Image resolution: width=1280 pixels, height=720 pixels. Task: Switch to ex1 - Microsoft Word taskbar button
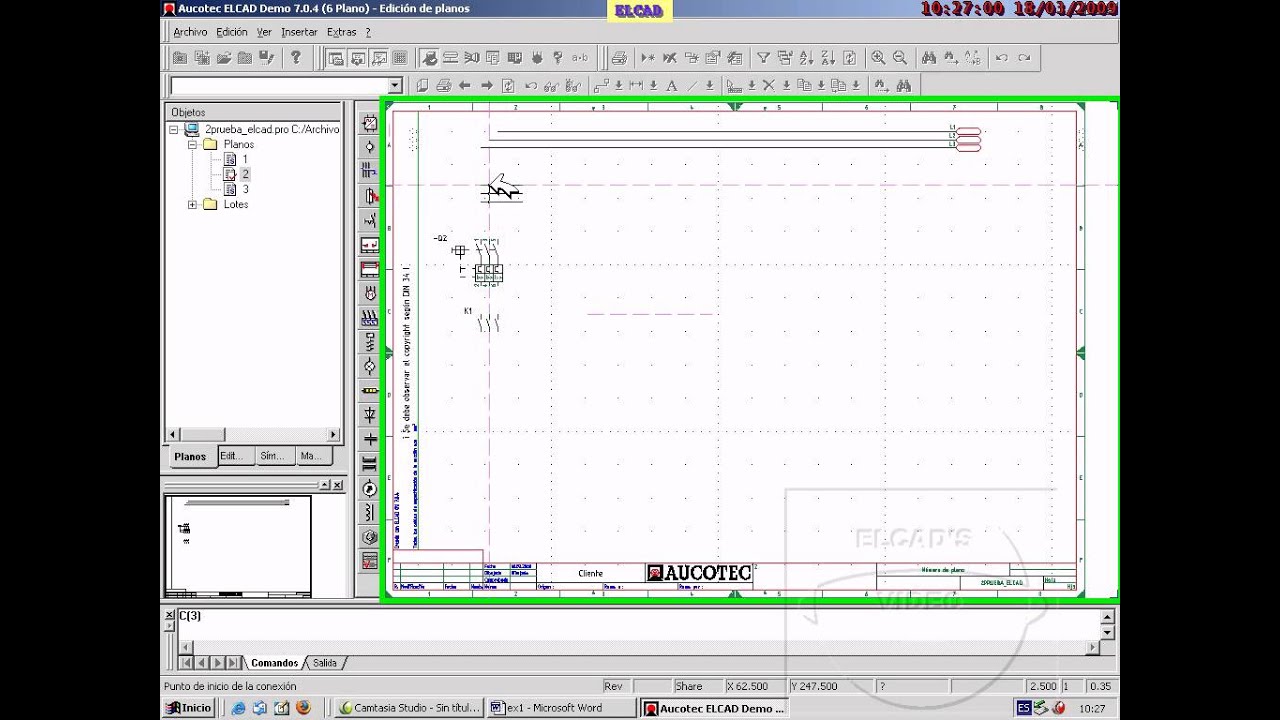562,708
